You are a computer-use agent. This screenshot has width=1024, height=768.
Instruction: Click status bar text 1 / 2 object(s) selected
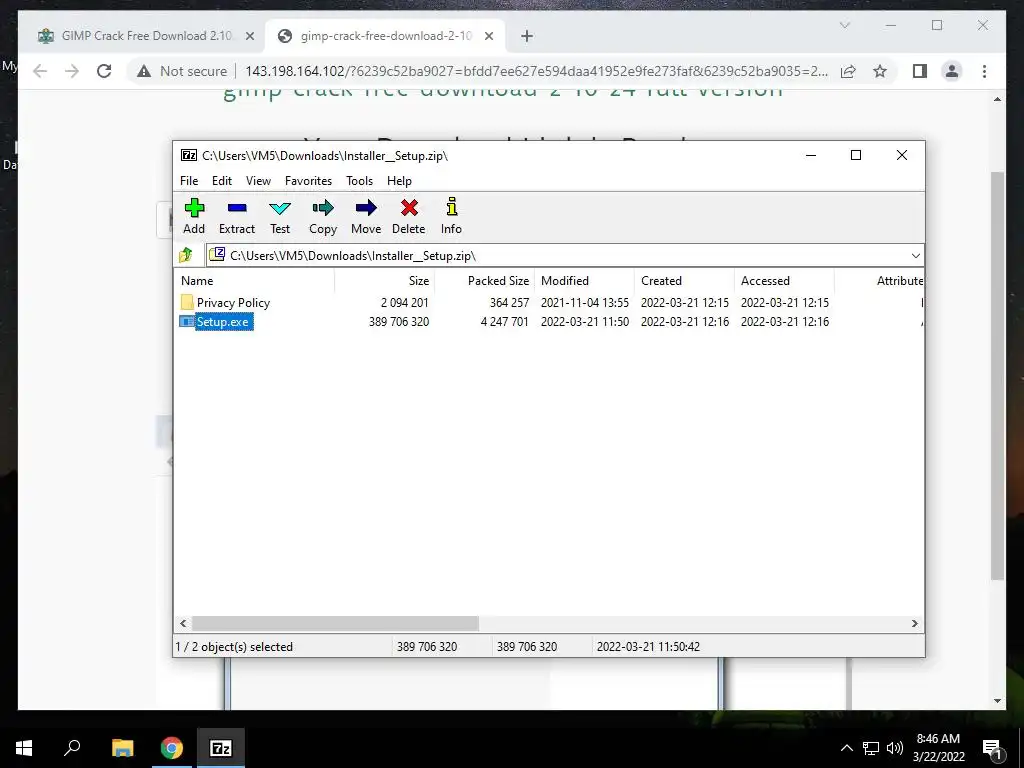click(x=234, y=647)
